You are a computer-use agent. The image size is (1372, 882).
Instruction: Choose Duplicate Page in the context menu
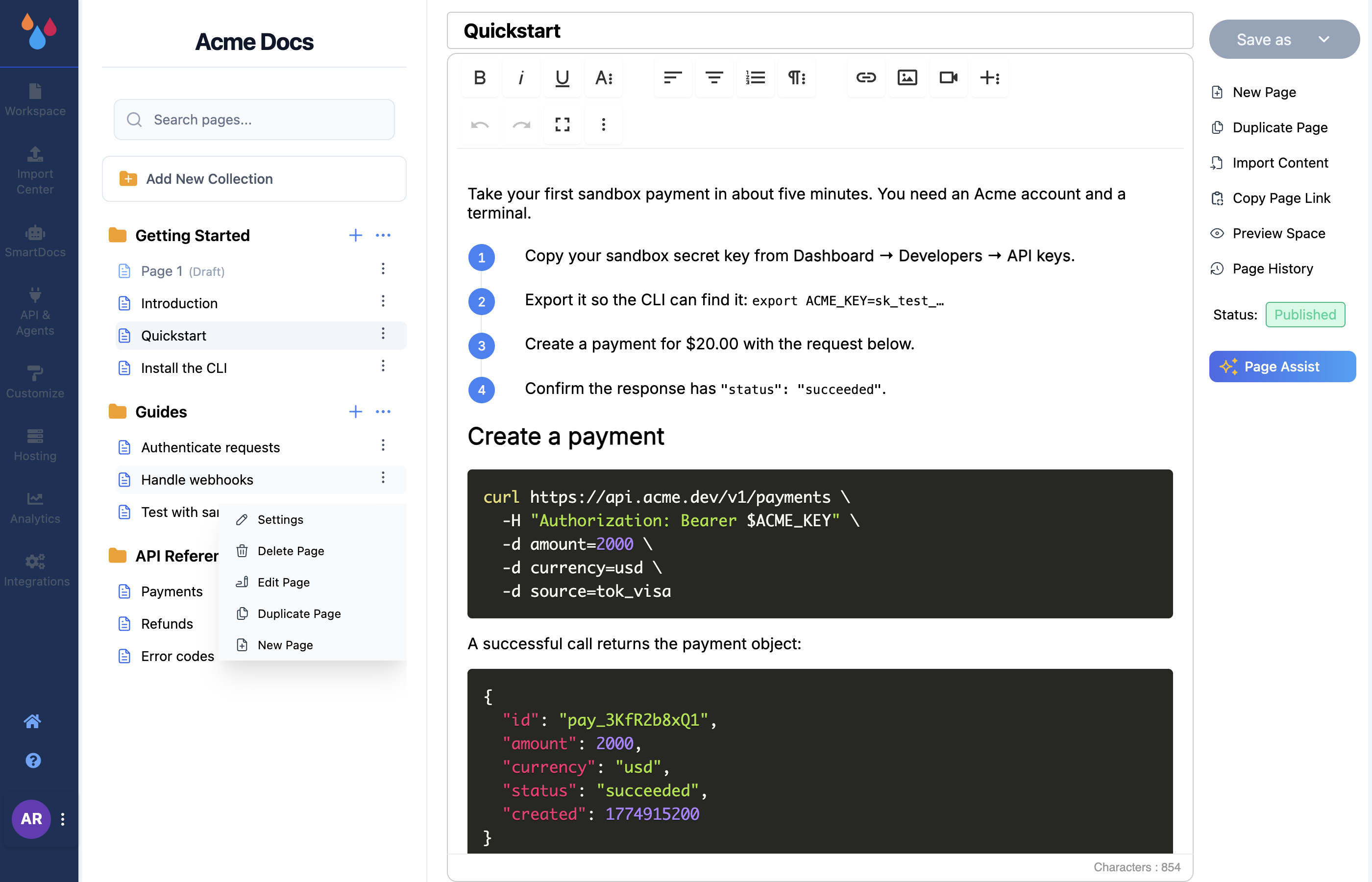[312, 613]
